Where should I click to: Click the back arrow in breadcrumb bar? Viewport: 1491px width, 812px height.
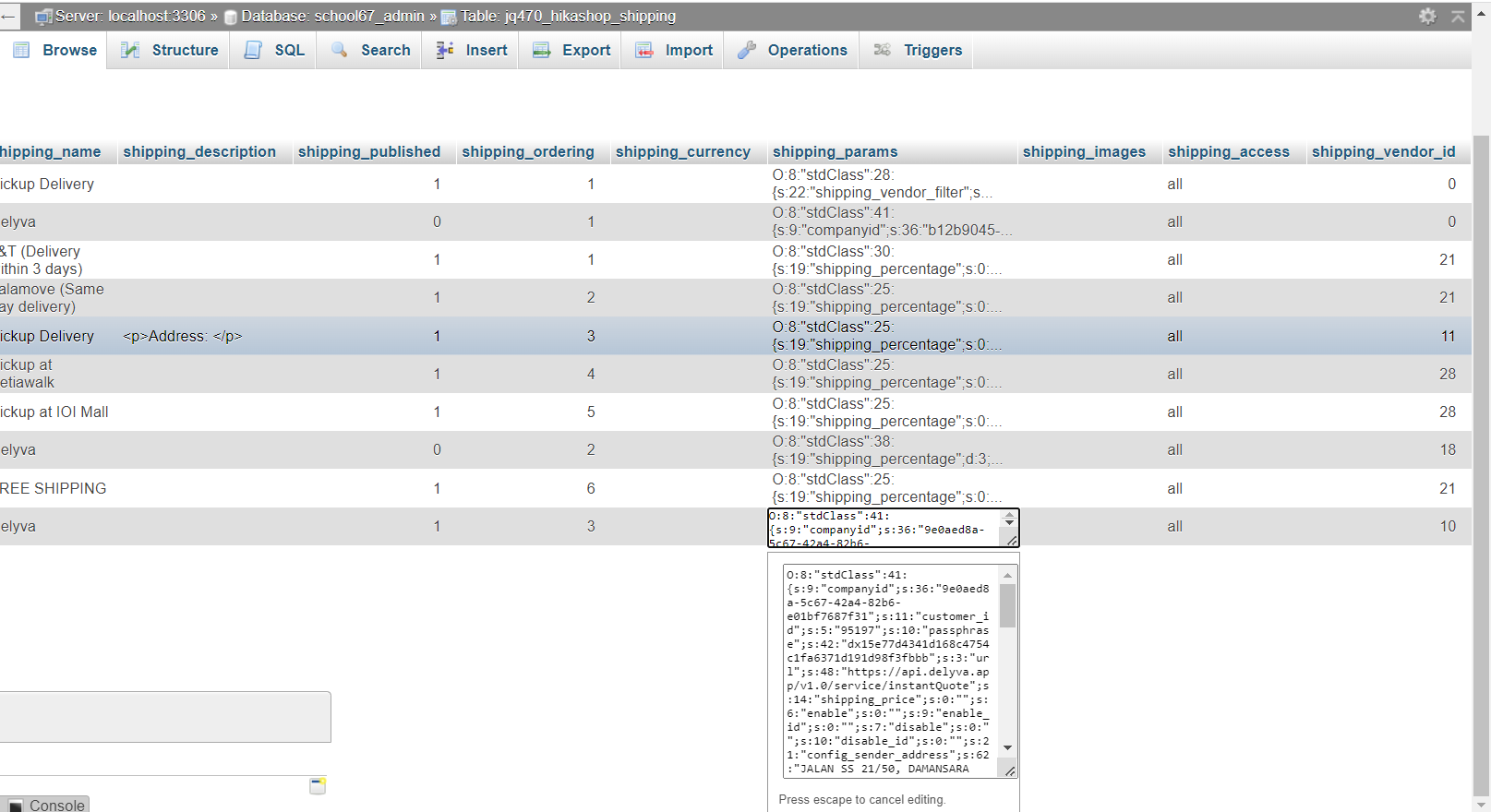point(8,17)
